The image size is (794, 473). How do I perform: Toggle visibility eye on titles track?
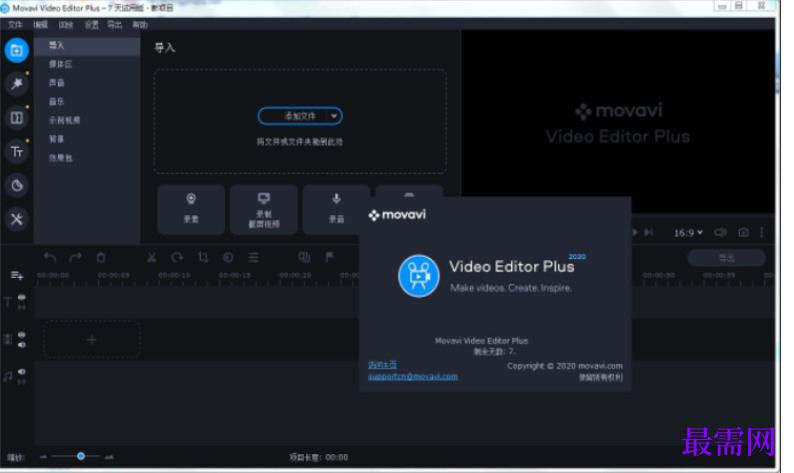22,297
